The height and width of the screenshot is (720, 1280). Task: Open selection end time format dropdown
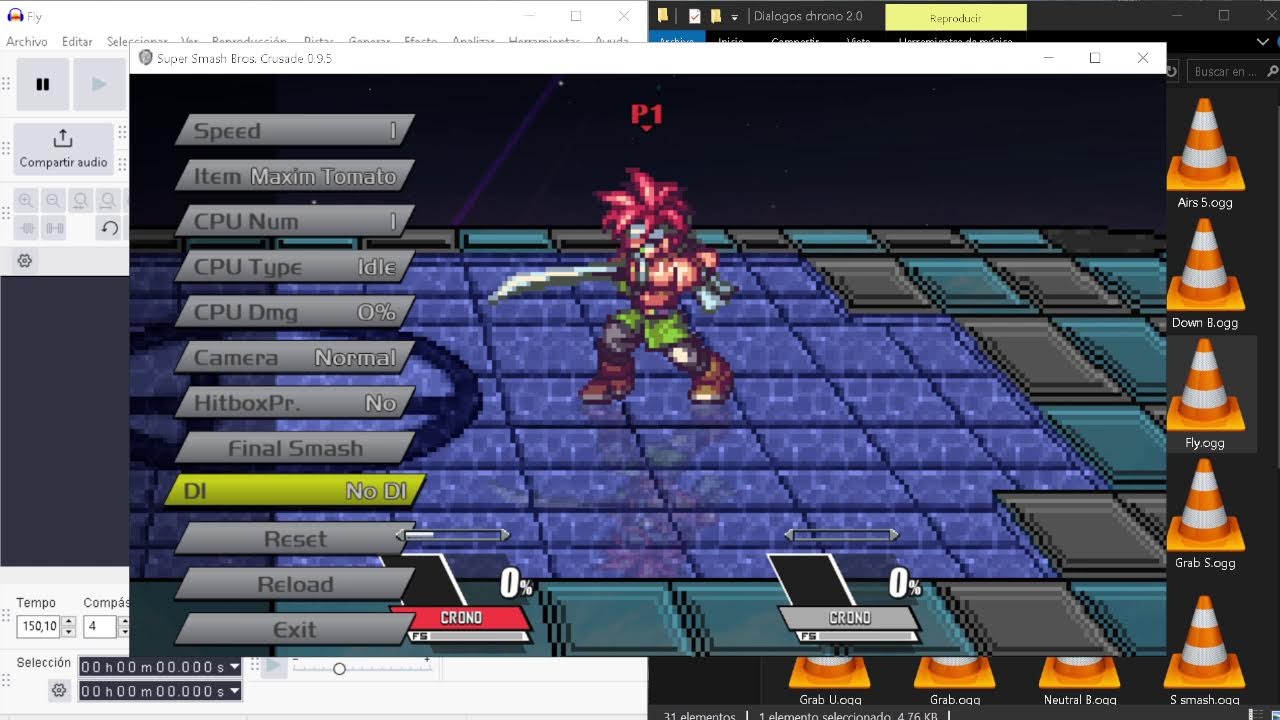234,691
